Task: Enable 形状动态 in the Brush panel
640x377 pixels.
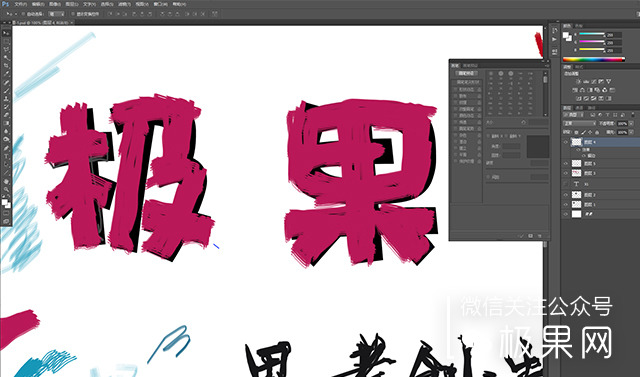Action: pyautogui.click(x=455, y=89)
